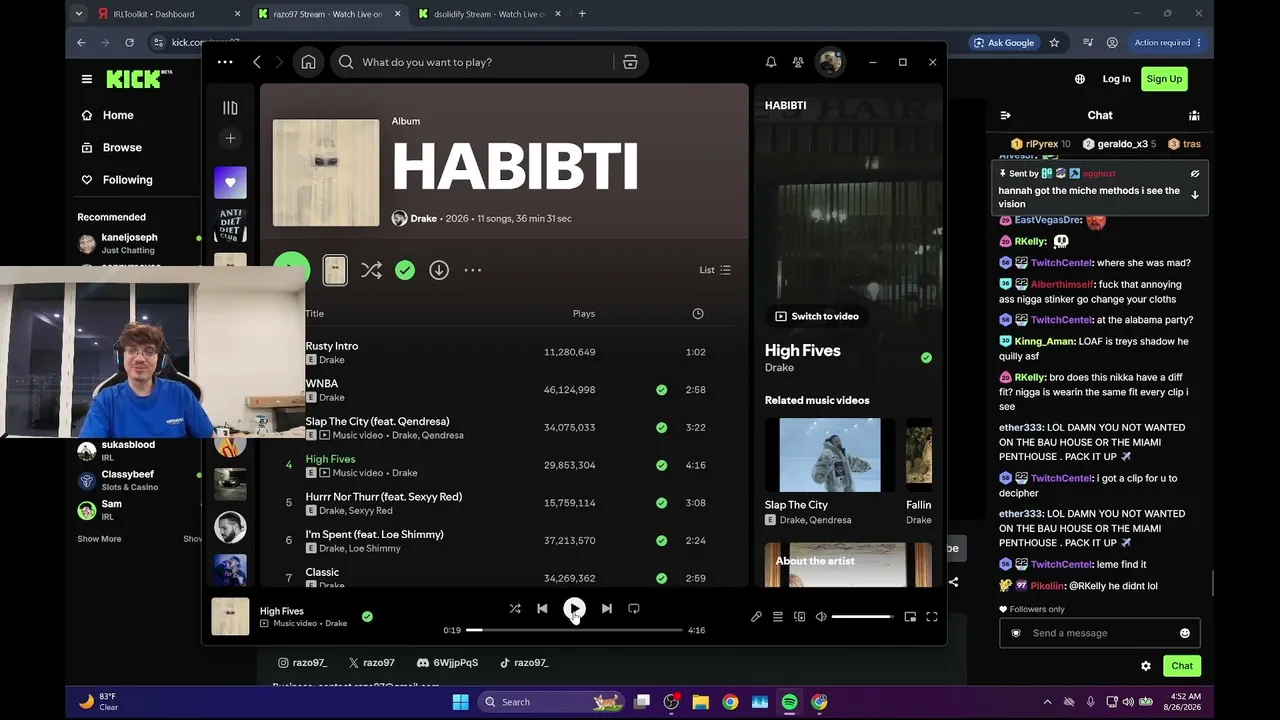
Task: Skip to previous track
Action: click(x=542, y=608)
